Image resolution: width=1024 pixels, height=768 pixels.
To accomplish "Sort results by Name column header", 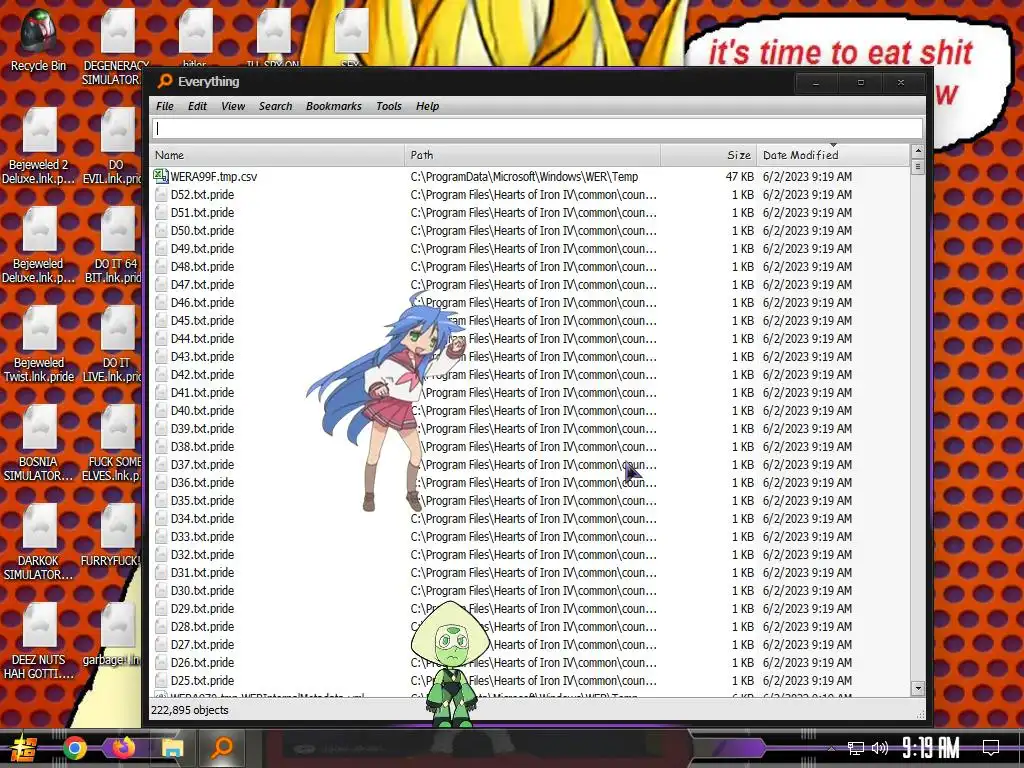I will pyautogui.click(x=278, y=155).
